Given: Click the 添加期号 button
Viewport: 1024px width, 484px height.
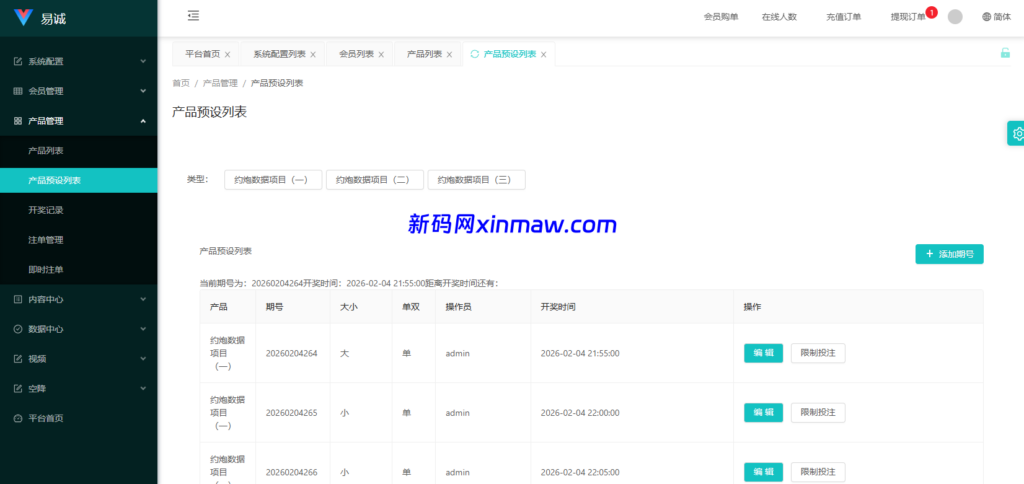Looking at the screenshot, I should point(950,254).
